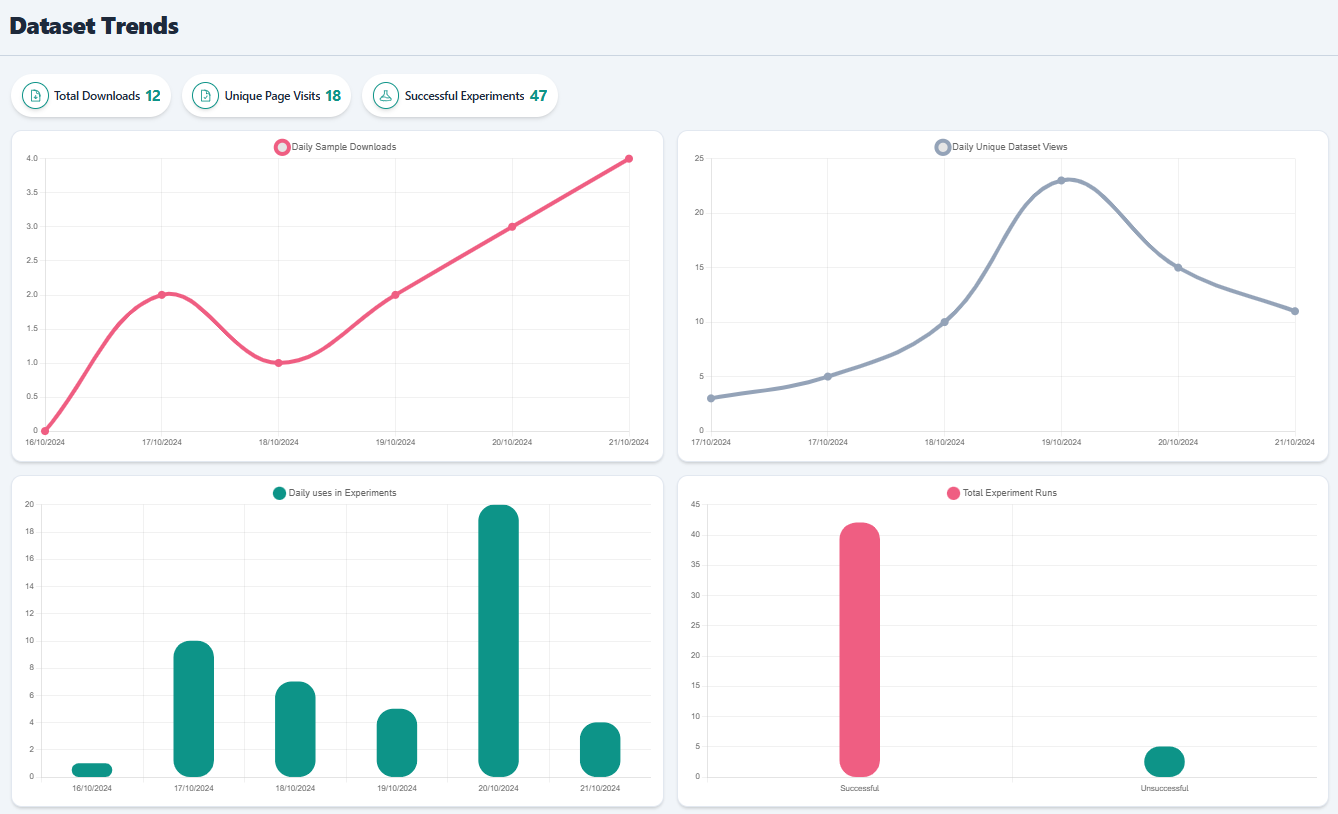The width and height of the screenshot is (1338, 814).
Task: Click the green legend dot above Daily uses chart
Action: (x=279, y=492)
